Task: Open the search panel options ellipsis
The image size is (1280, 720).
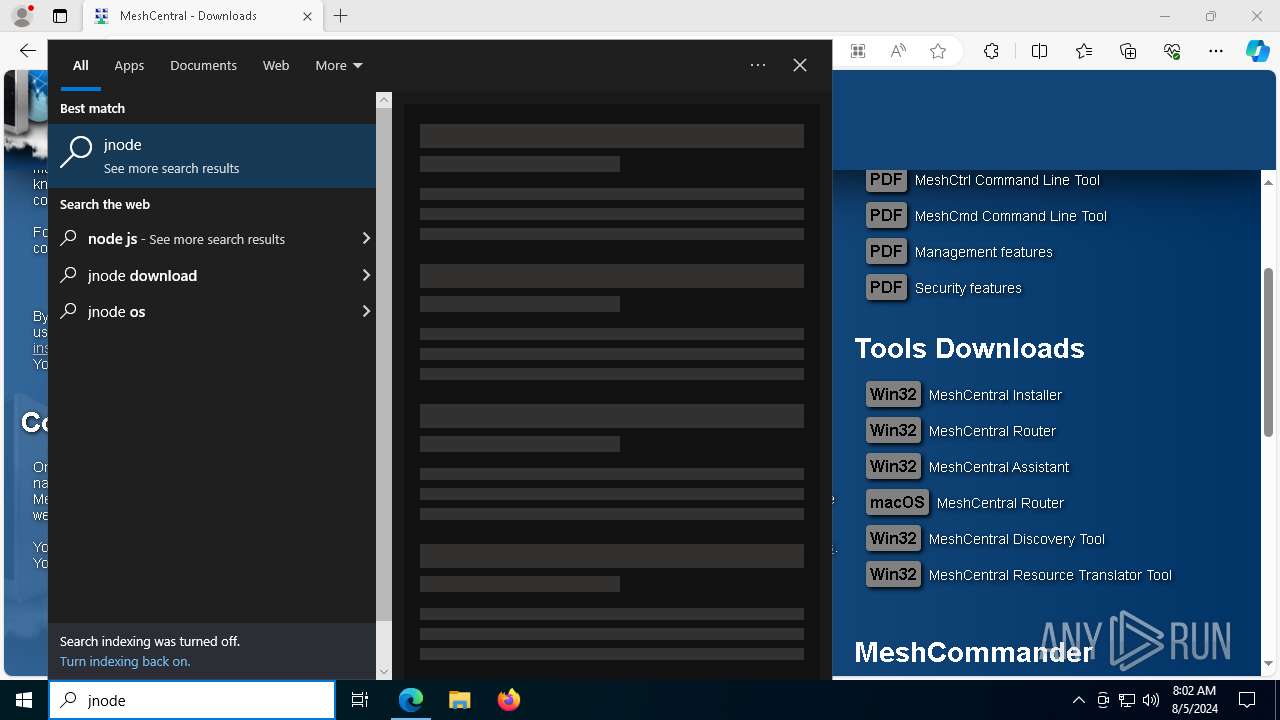Action: (758, 65)
